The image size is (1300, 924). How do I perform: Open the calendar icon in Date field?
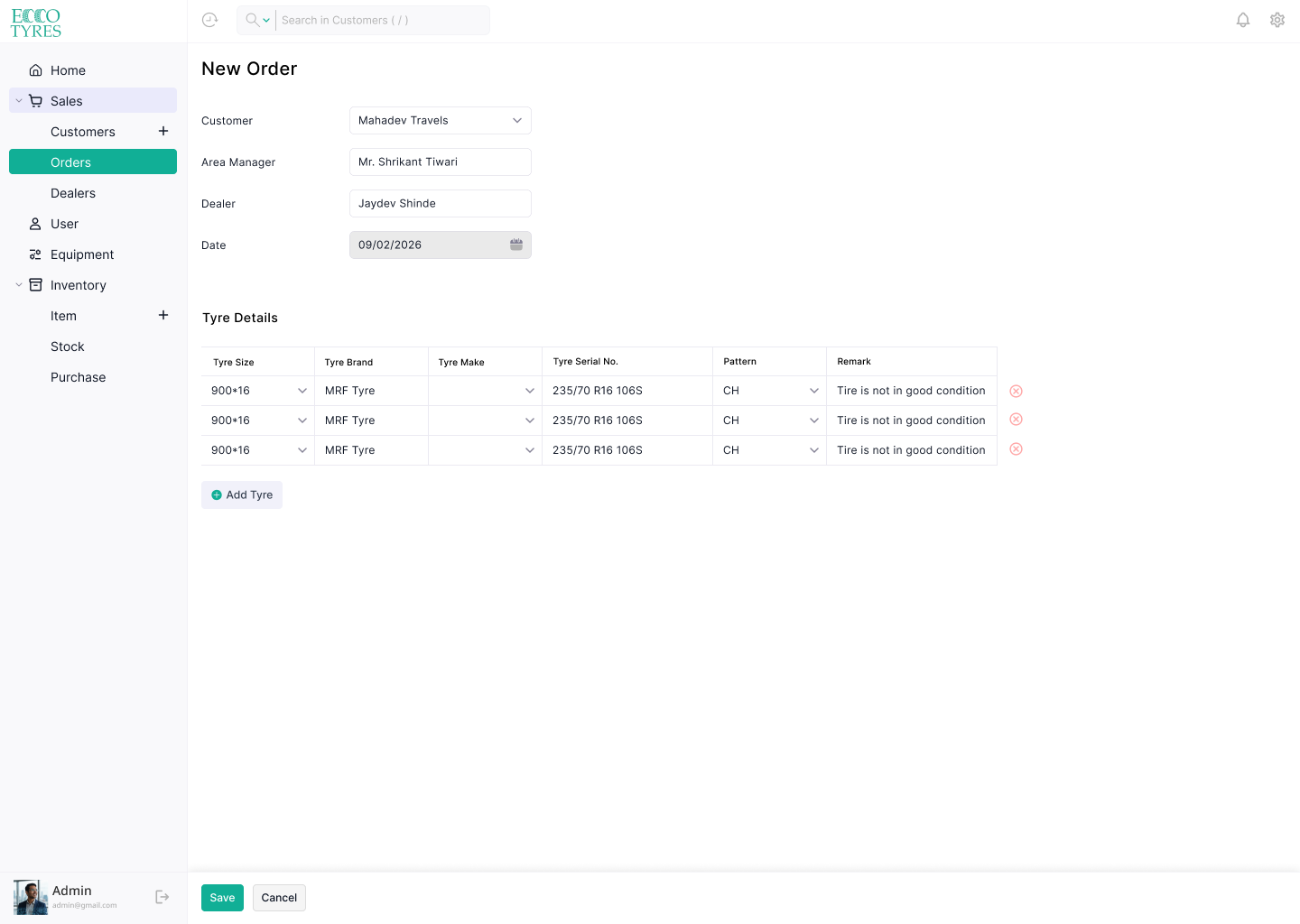point(516,245)
